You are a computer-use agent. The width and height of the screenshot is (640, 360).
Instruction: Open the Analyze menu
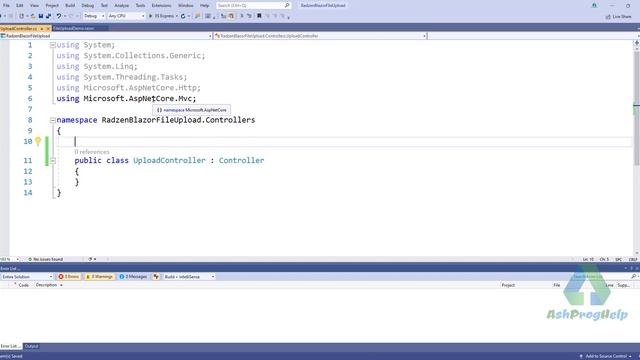(121, 5)
